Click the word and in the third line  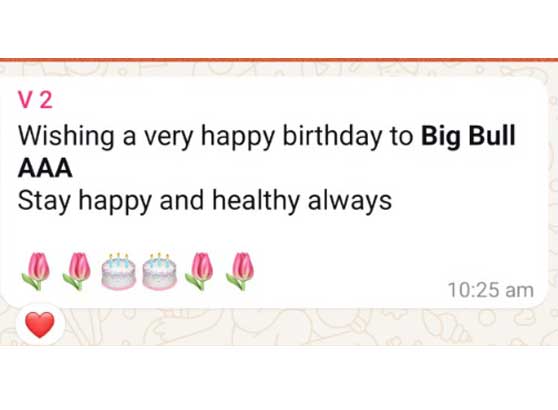point(181,200)
